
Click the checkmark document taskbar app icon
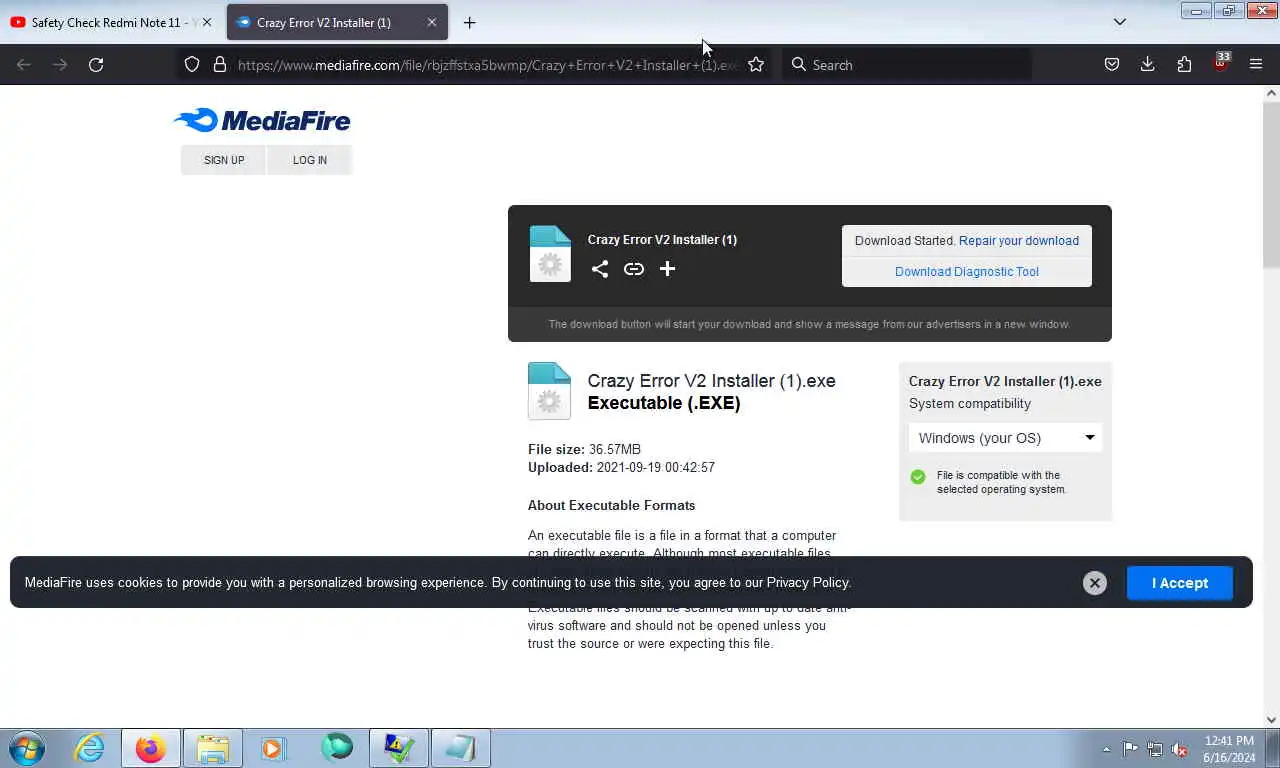(399, 749)
